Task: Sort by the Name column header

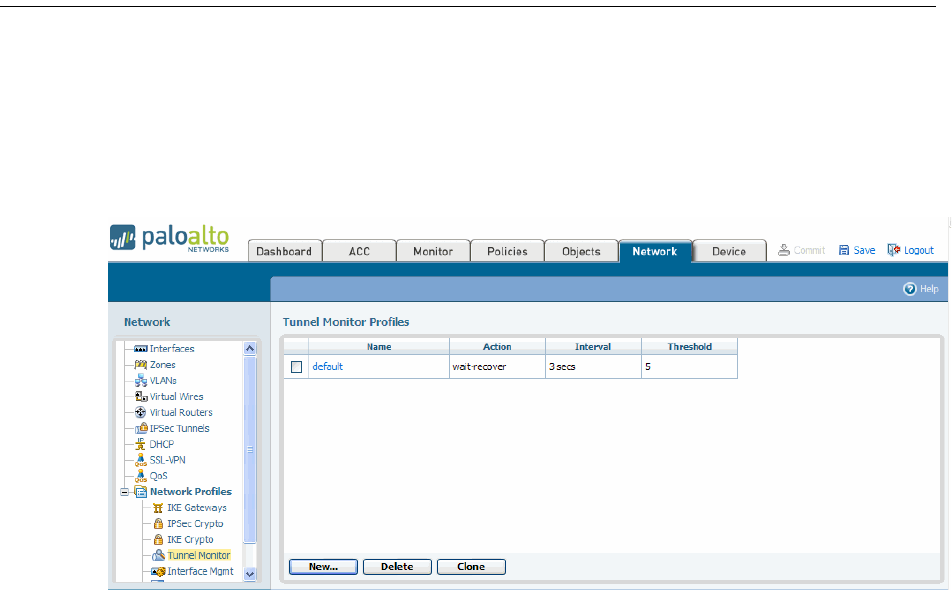Action: 379,347
